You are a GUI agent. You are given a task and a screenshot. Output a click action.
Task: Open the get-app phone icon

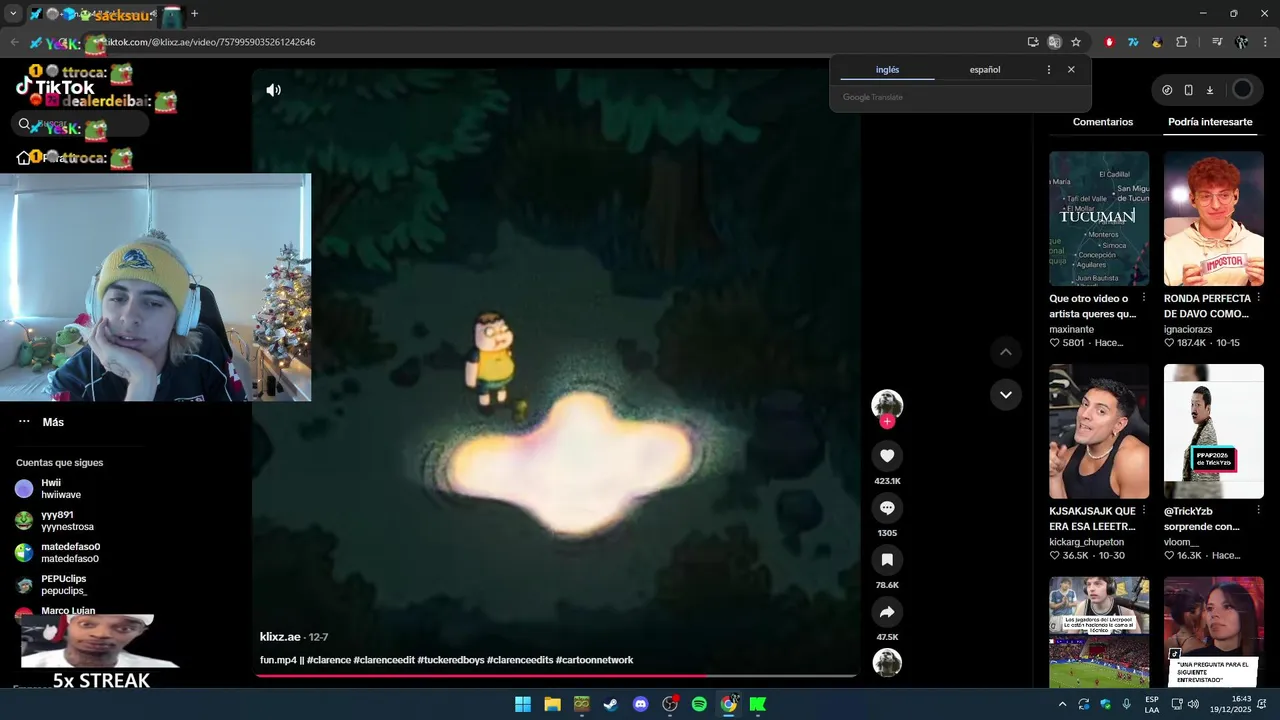(1188, 90)
